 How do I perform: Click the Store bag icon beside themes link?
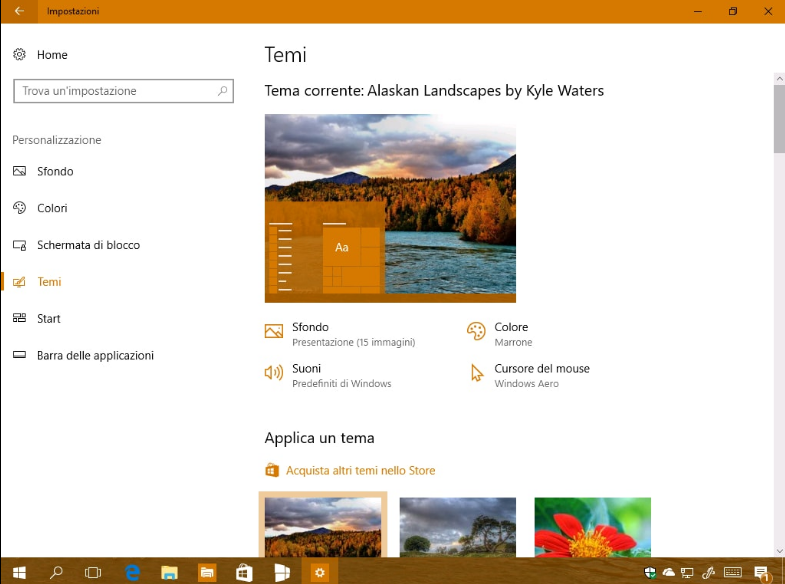point(271,470)
